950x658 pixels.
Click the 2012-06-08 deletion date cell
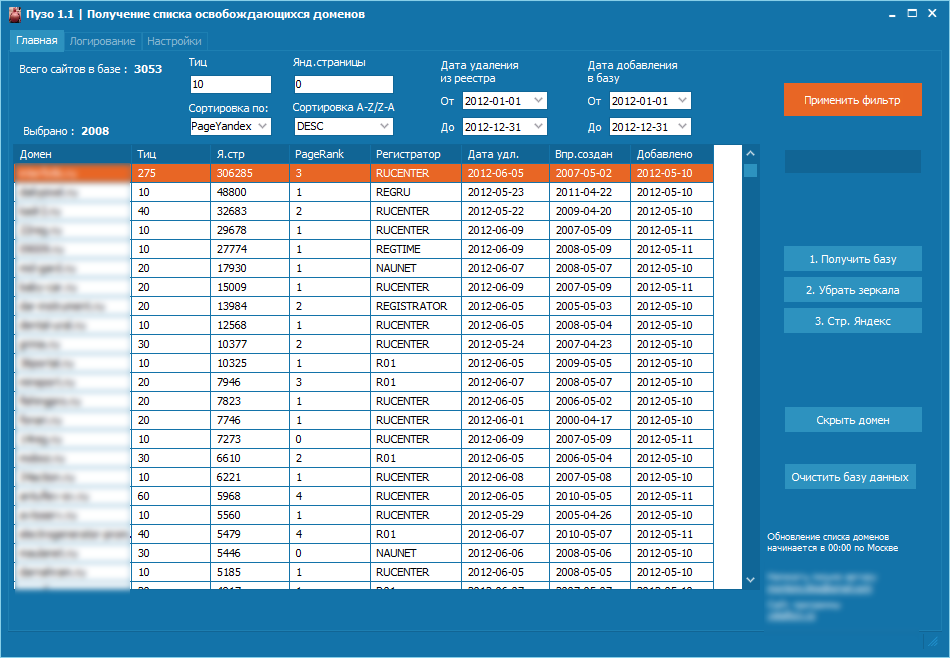point(505,477)
